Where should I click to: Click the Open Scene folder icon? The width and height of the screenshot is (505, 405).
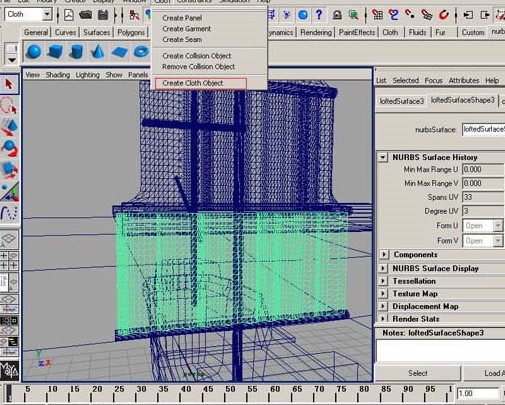pos(86,15)
